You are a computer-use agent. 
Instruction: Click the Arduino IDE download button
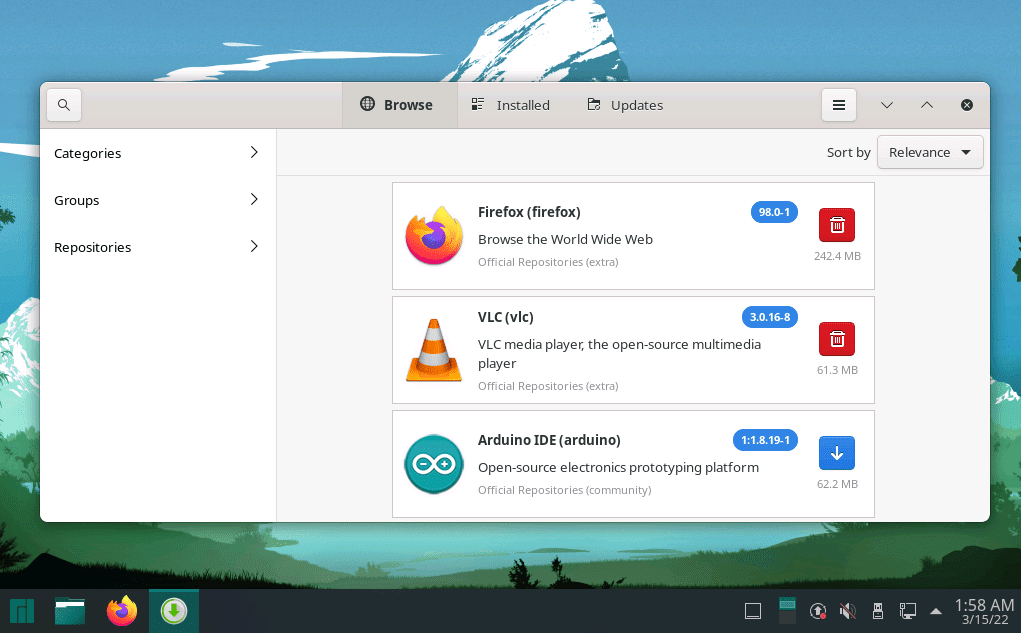click(x=837, y=453)
